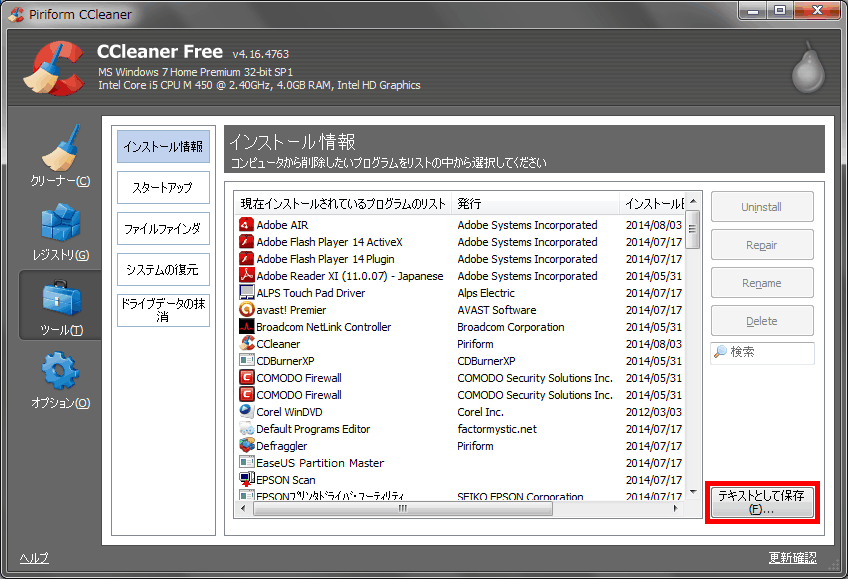Click the vertical scrollbar up arrow

point(693,201)
